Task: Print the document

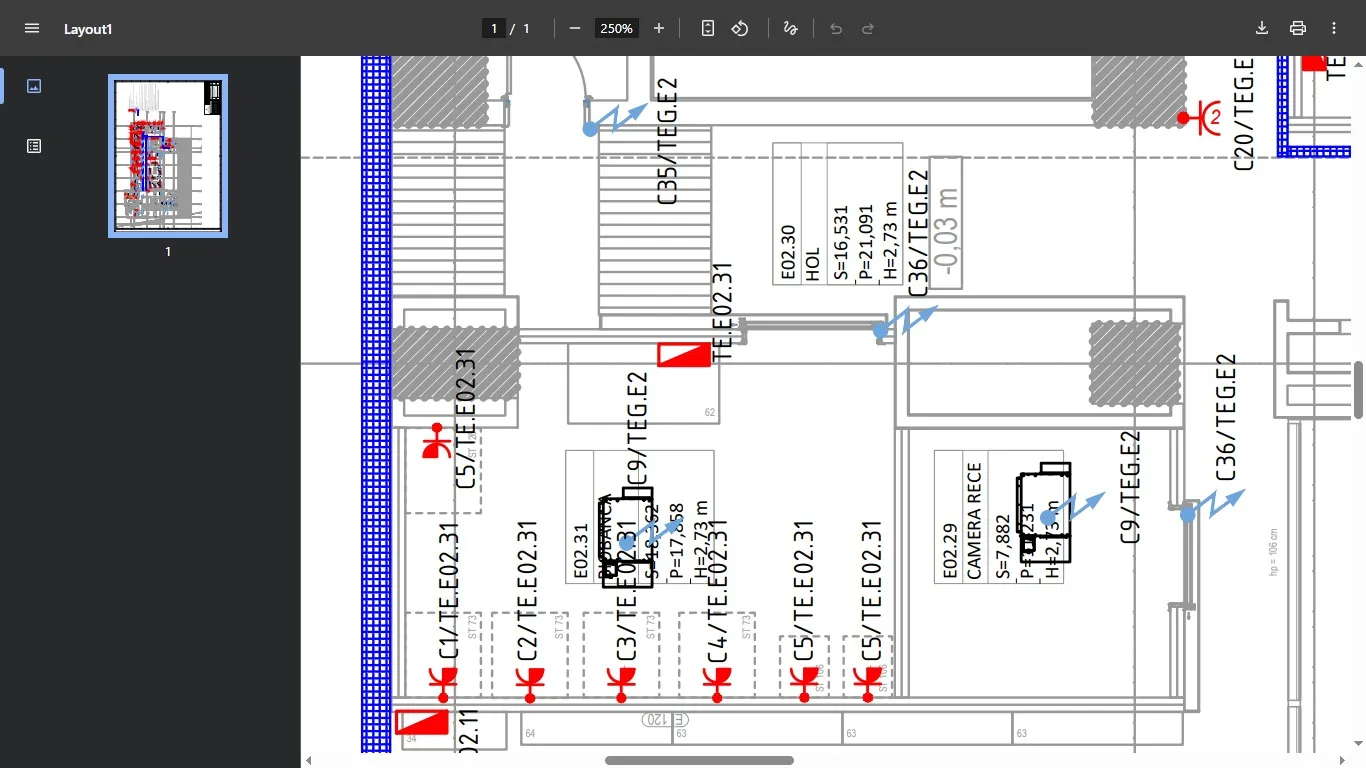Action: point(1298,28)
